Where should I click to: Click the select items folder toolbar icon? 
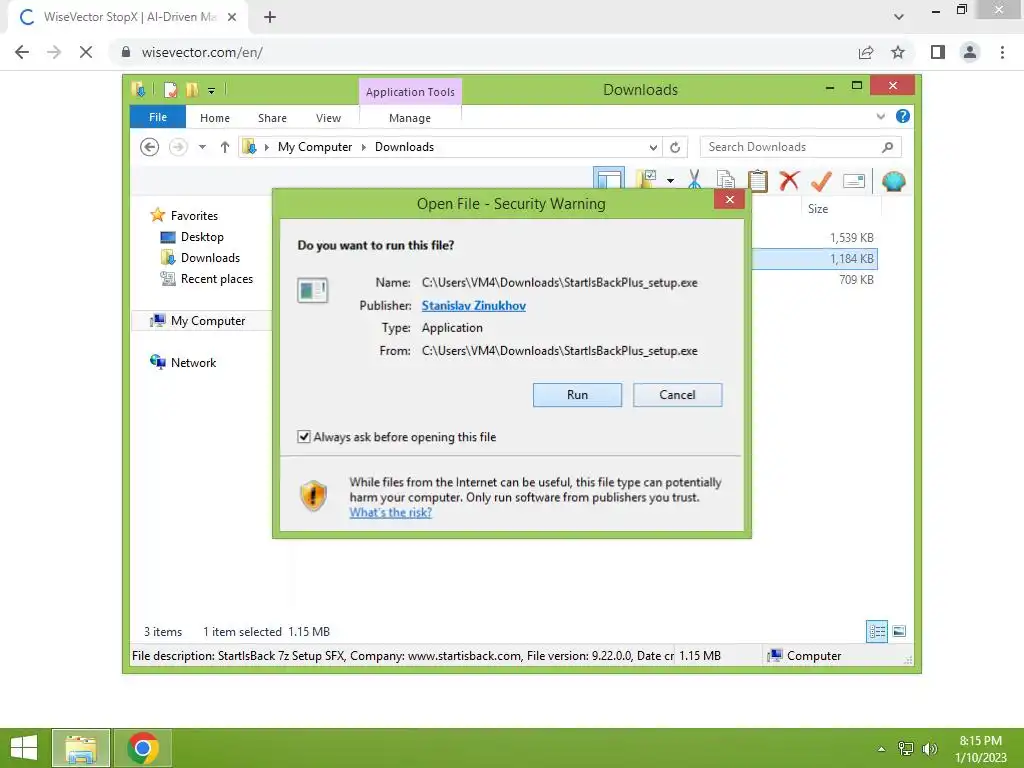point(647,179)
